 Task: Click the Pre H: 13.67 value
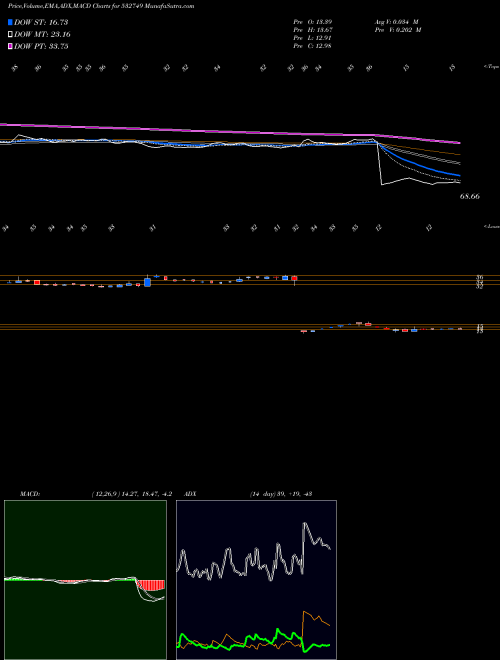coord(312,30)
